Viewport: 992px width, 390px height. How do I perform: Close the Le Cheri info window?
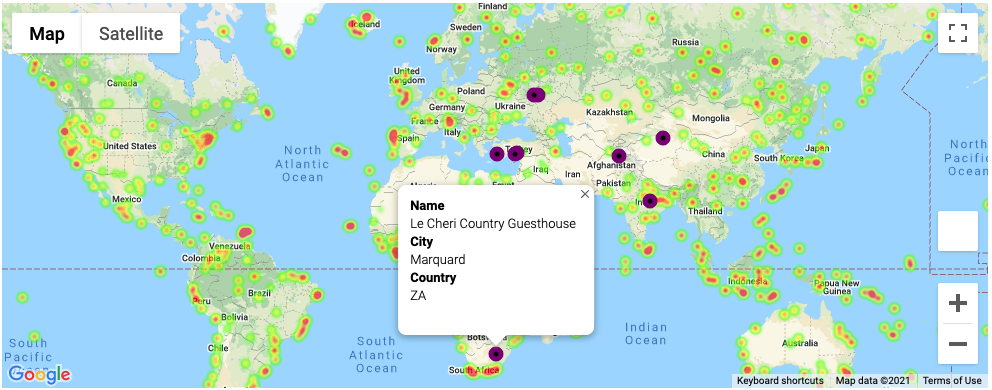coord(585,194)
